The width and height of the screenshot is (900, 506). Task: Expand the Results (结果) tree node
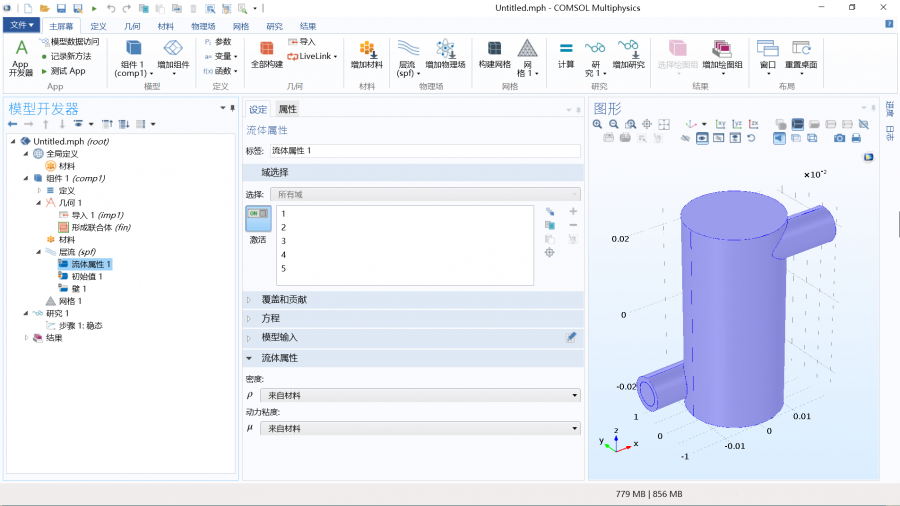tap(26, 338)
